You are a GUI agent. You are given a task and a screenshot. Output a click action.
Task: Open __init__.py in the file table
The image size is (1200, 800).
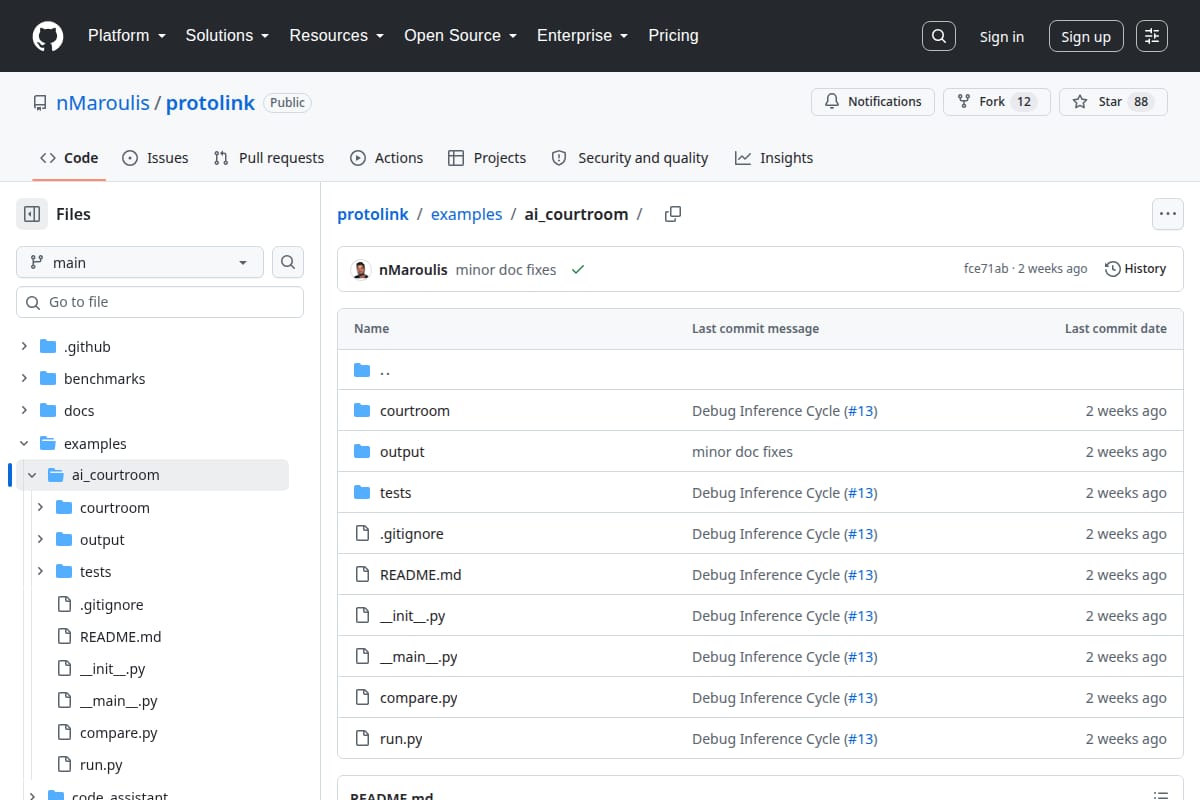tap(412, 616)
